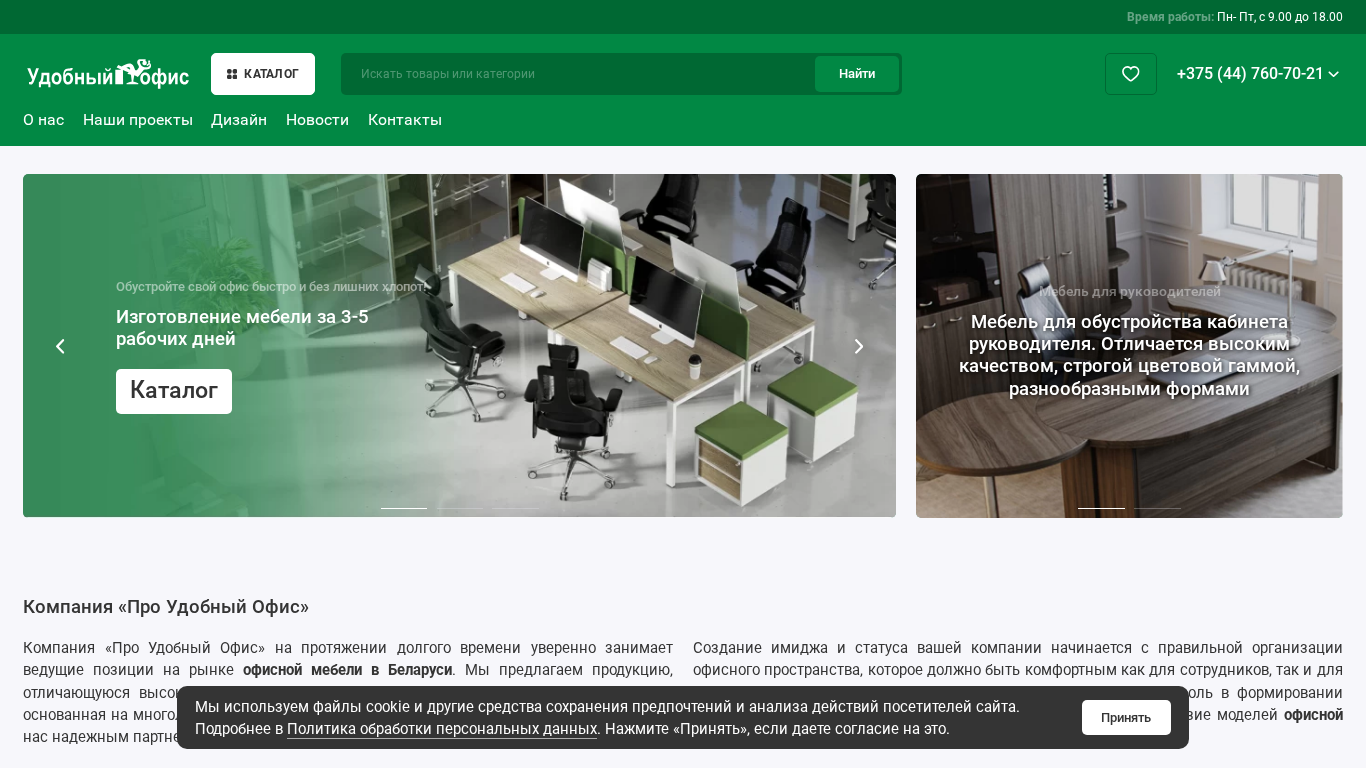1366x768 pixels.
Task: Select the third slide indicator of the main banner
Action: 516,508
